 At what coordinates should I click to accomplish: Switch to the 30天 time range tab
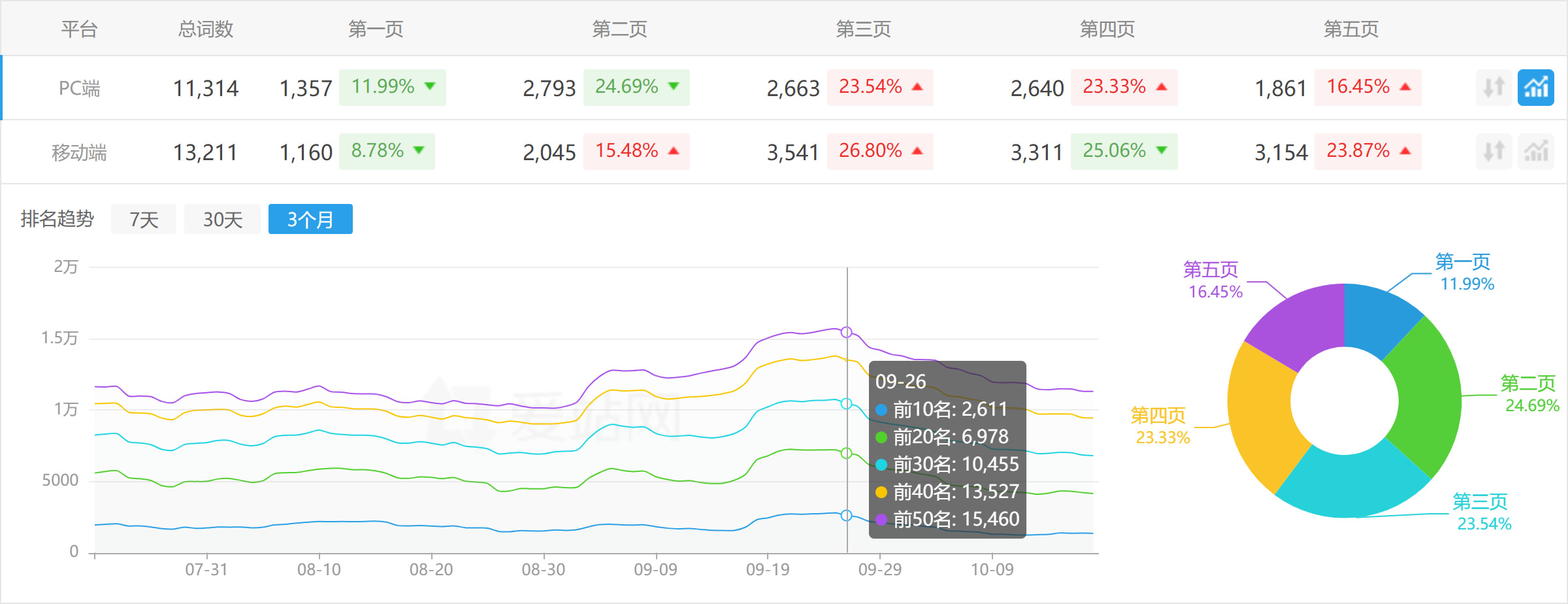(222, 219)
